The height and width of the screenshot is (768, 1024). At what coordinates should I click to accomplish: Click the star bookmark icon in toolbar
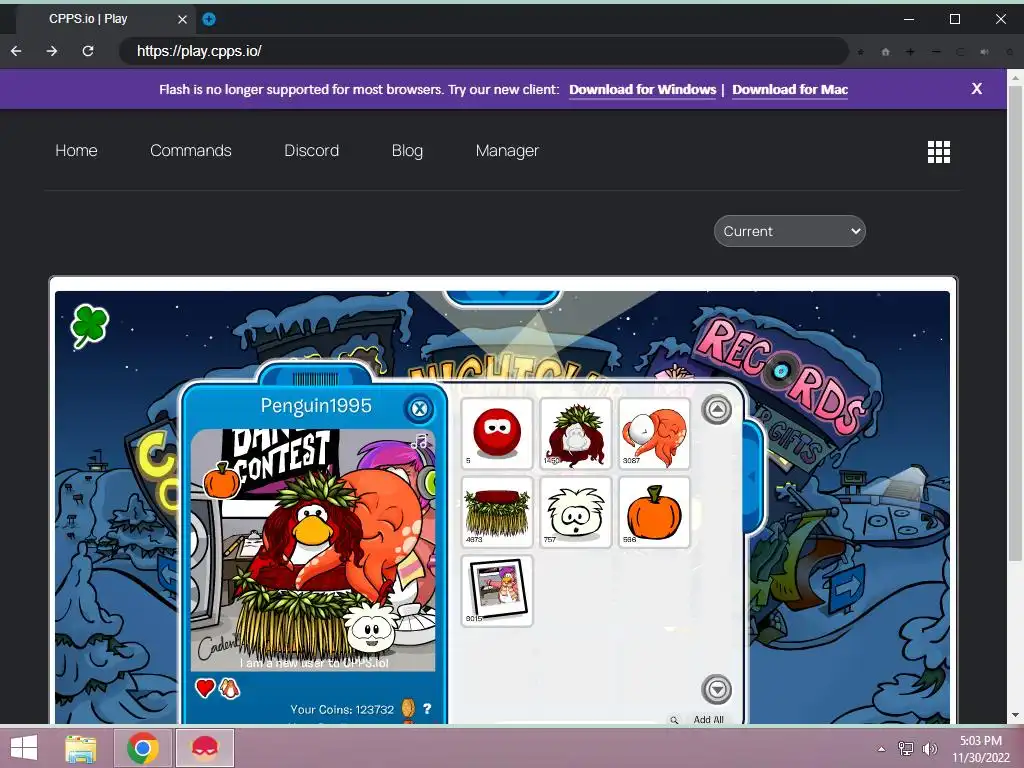pos(861,52)
